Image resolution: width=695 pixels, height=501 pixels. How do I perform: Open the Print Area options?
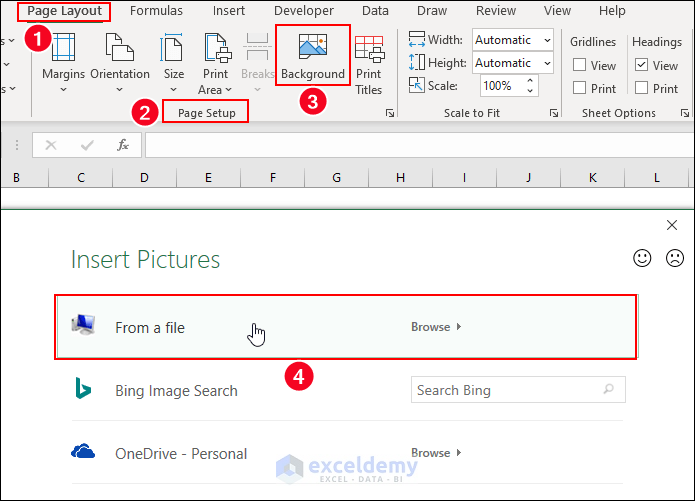click(x=216, y=60)
